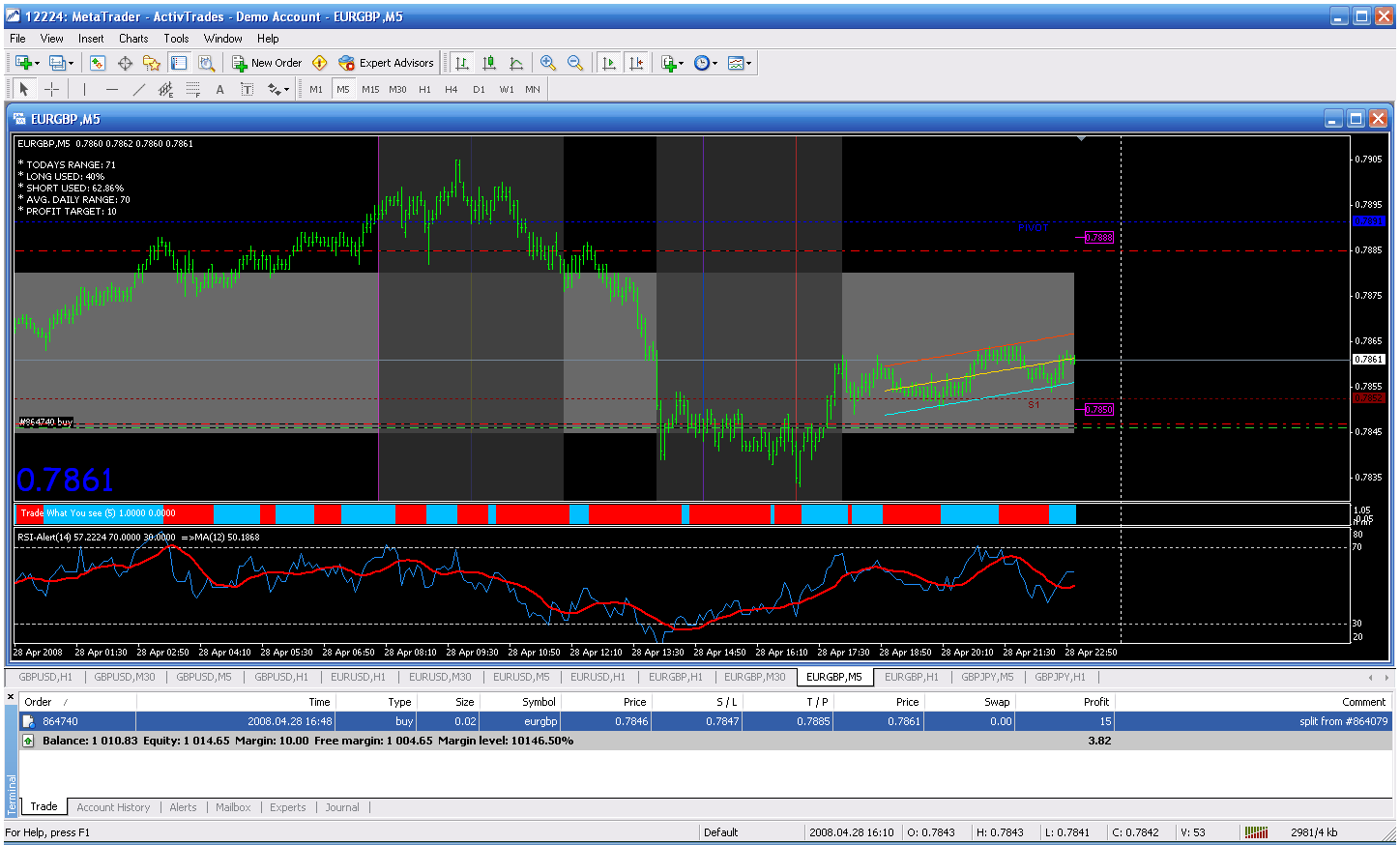Expand the new chart dropdown

pyautogui.click(x=38, y=63)
